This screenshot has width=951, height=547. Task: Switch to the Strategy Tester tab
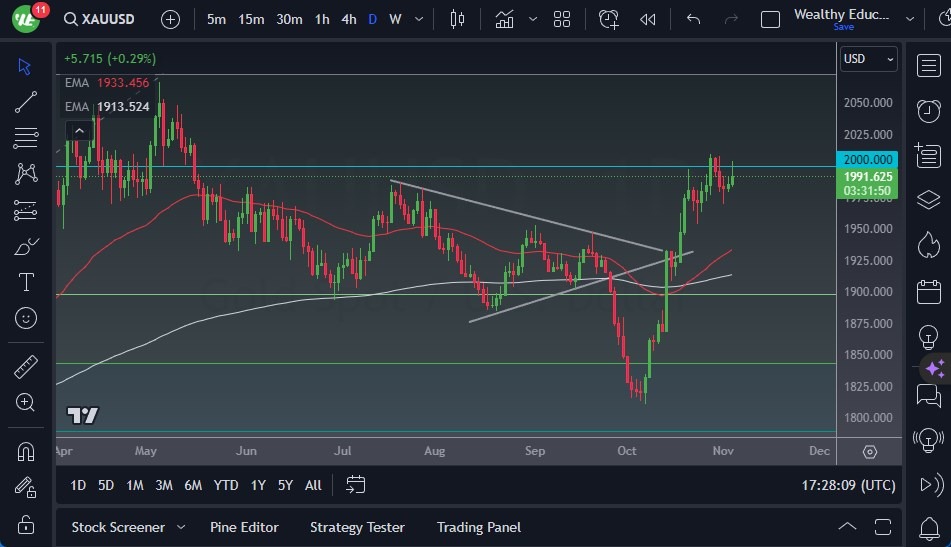pyautogui.click(x=357, y=527)
